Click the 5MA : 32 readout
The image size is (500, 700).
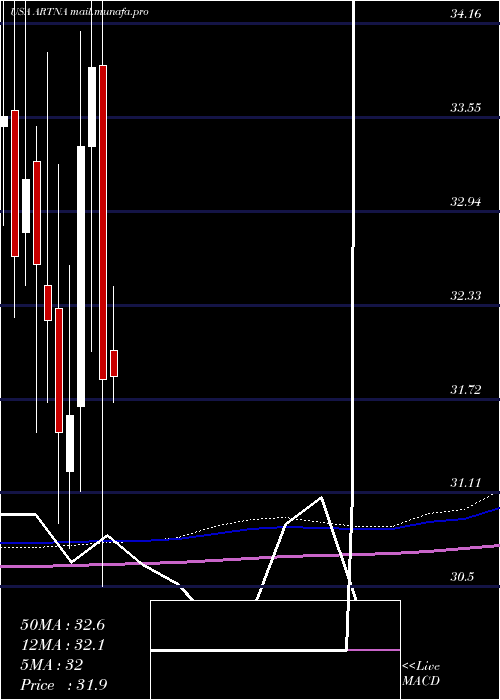[x=51, y=665]
